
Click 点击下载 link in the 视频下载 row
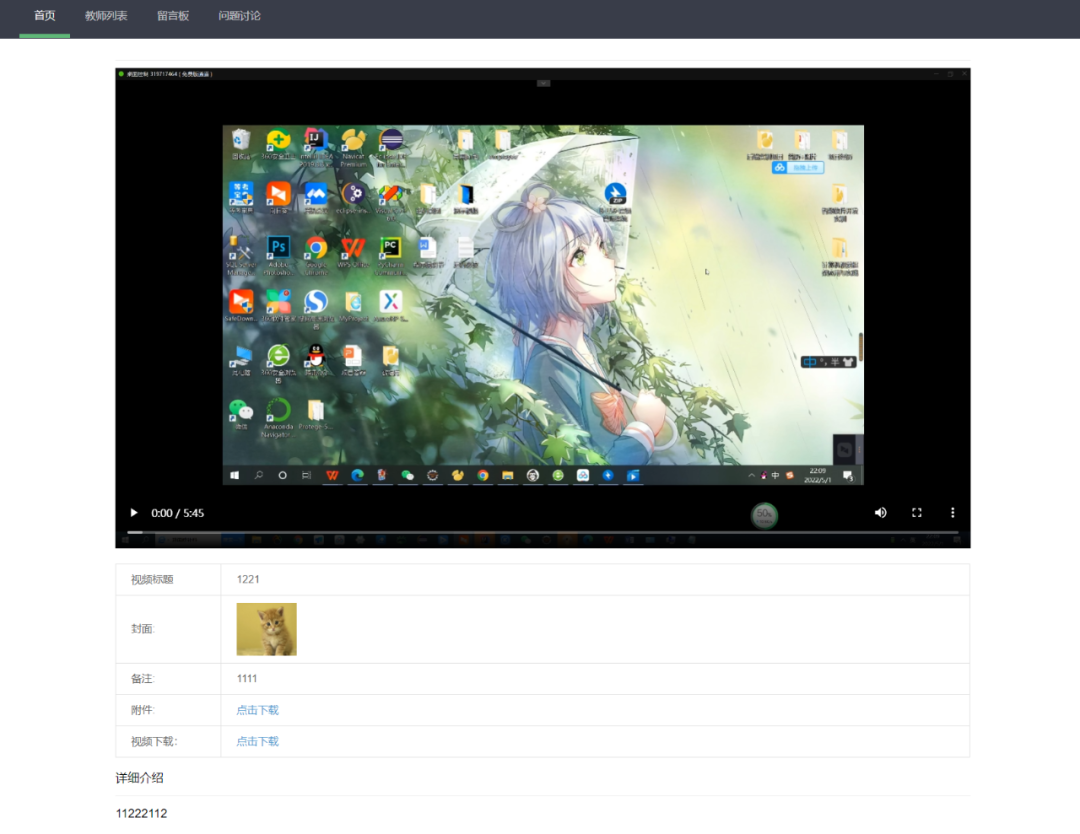coord(258,741)
